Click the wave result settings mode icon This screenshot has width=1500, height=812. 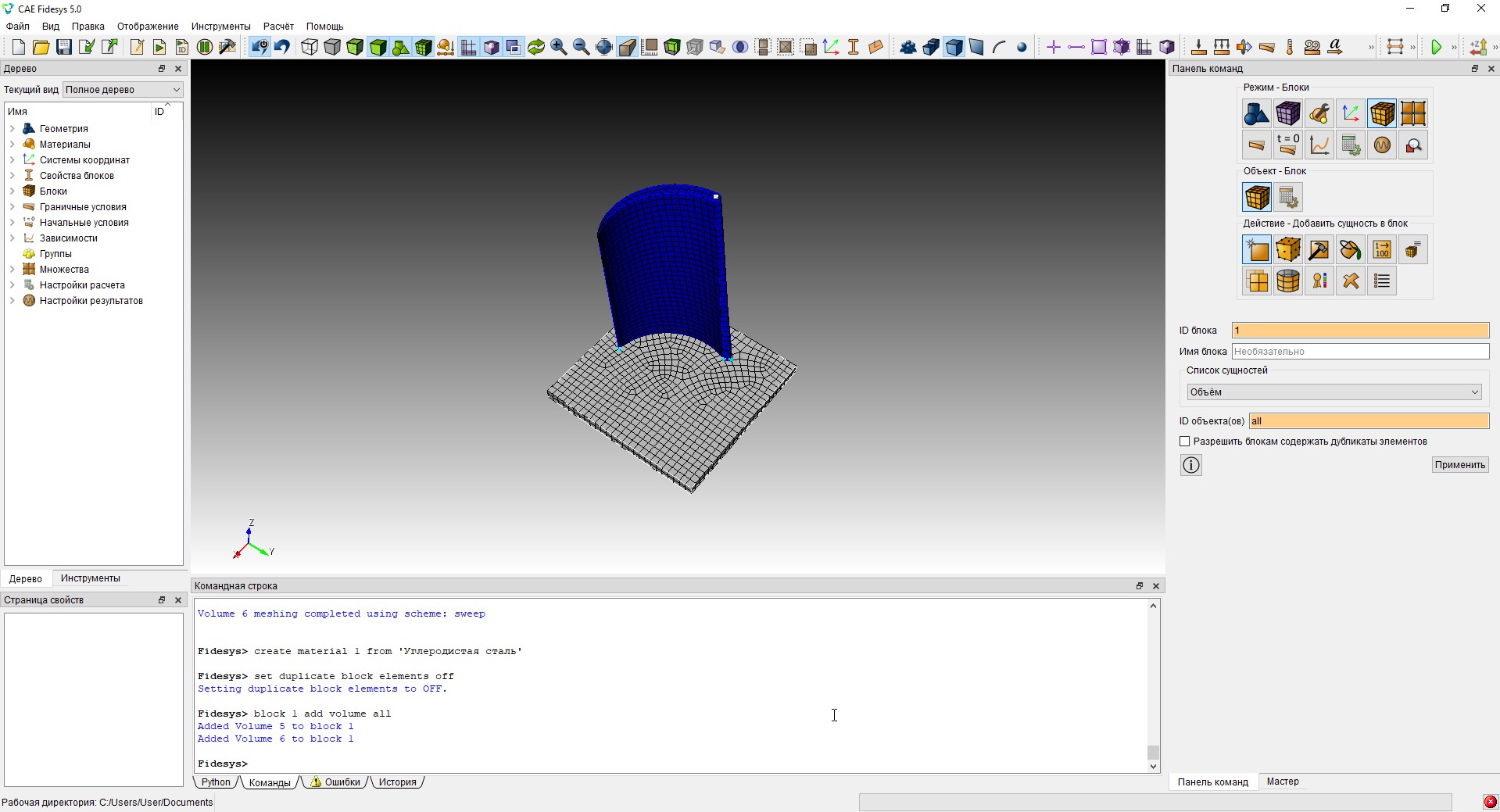(x=1382, y=145)
